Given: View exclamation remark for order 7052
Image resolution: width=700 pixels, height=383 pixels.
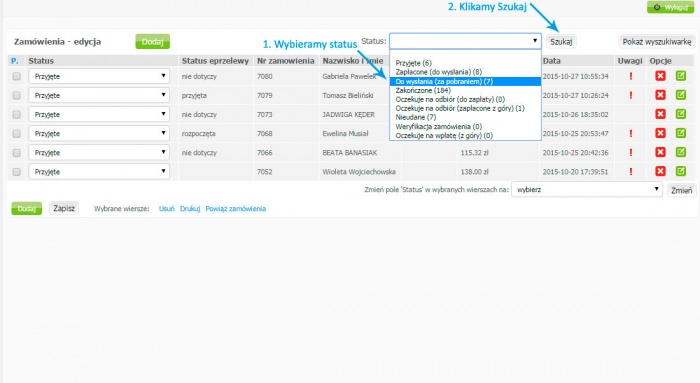Looking at the screenshot, I should tap(631, 171).
